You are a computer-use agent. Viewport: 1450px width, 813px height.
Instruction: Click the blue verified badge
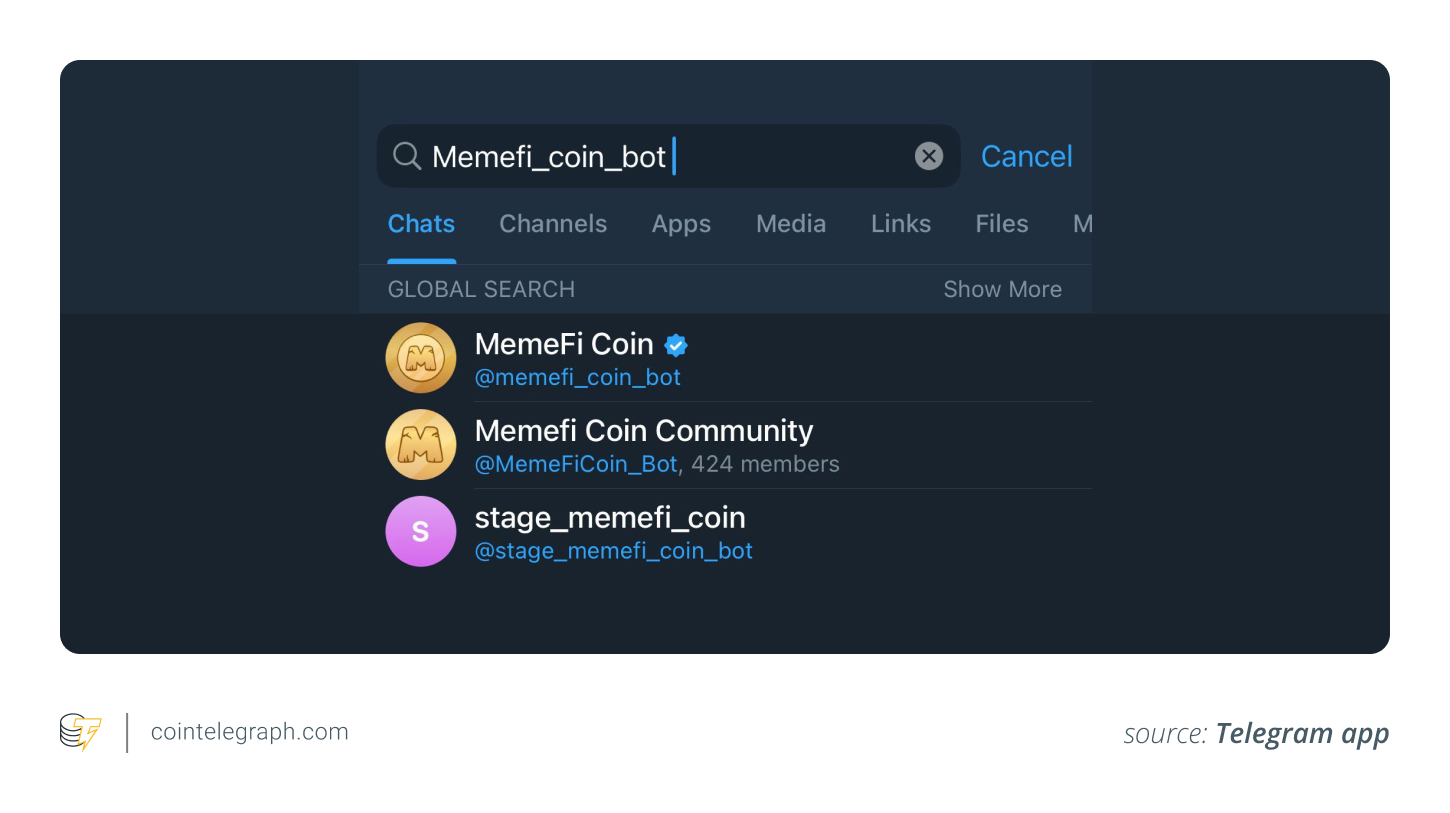676,345
